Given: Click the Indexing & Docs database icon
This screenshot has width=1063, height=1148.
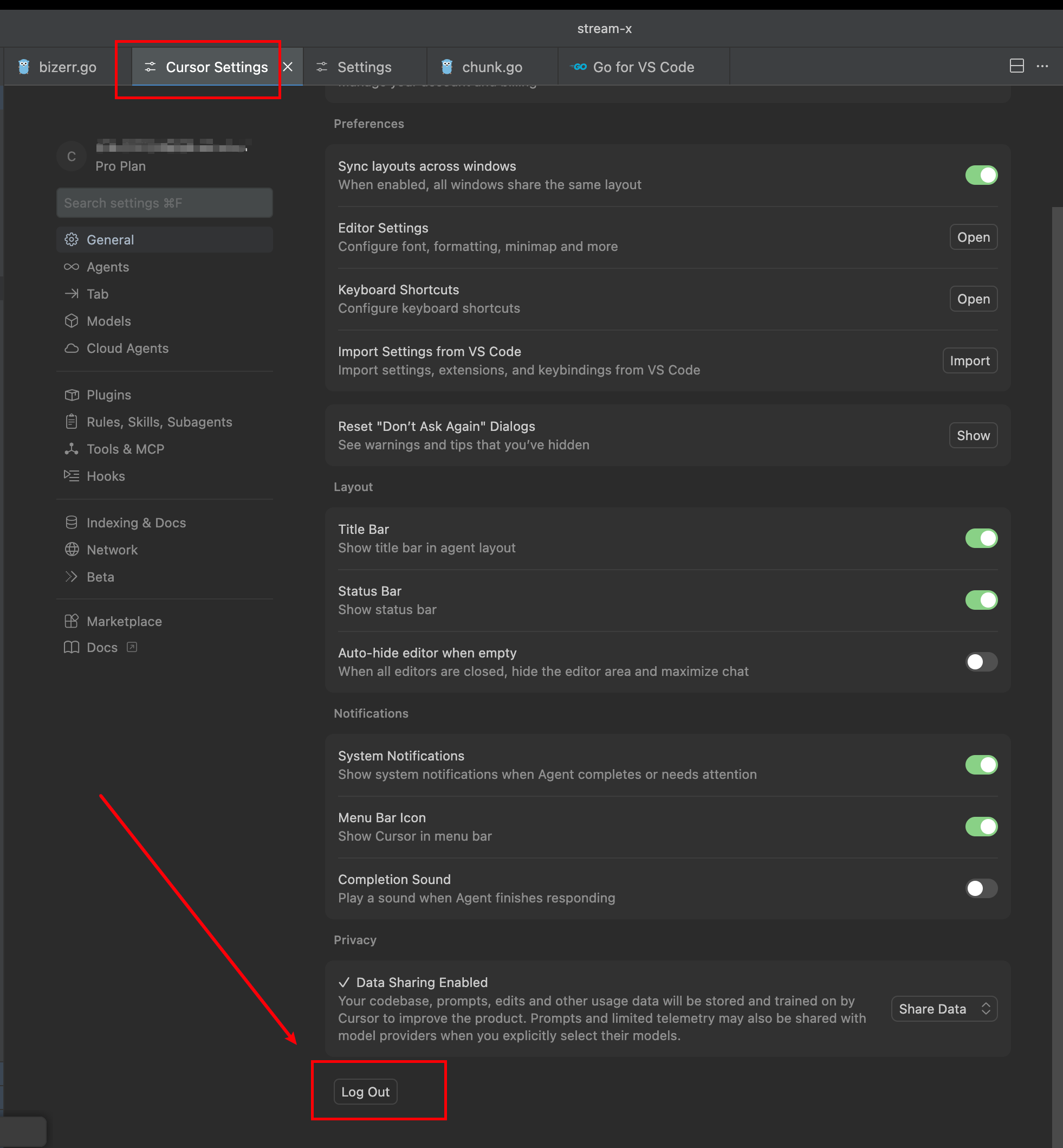Looking at the screenshot, I should point(72,522).
